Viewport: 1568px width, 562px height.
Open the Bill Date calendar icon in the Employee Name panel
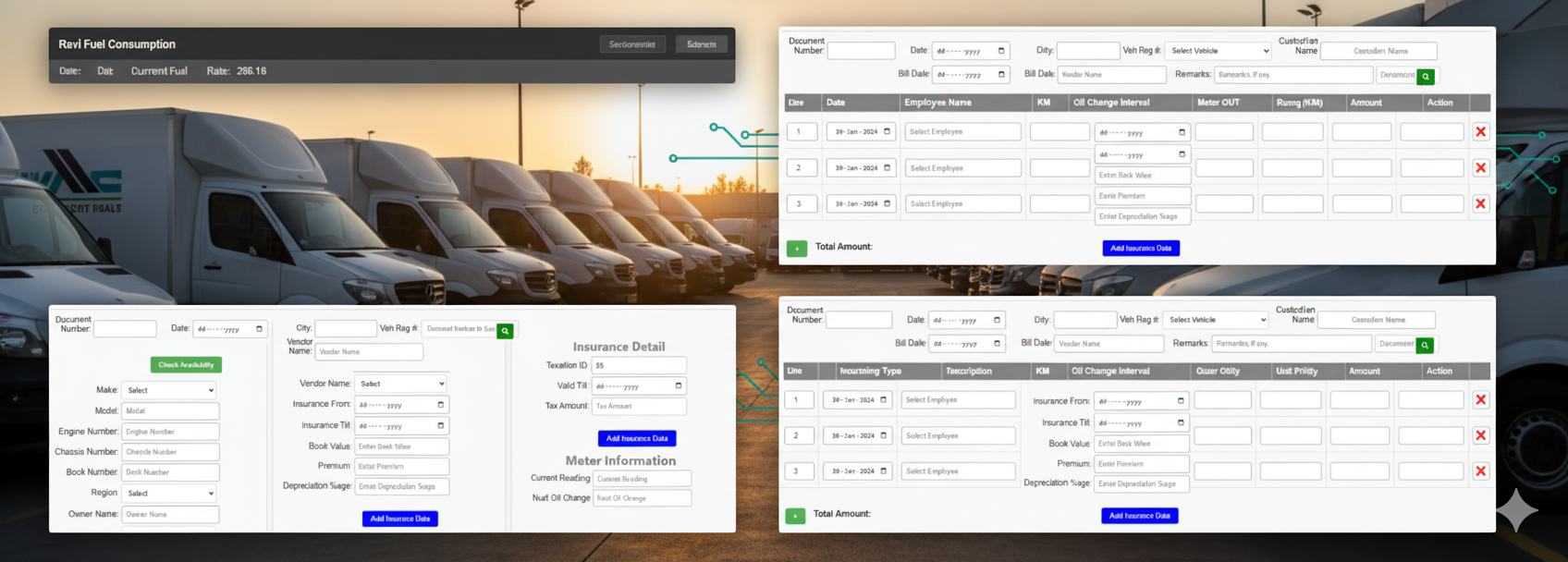pos(1000,74)
